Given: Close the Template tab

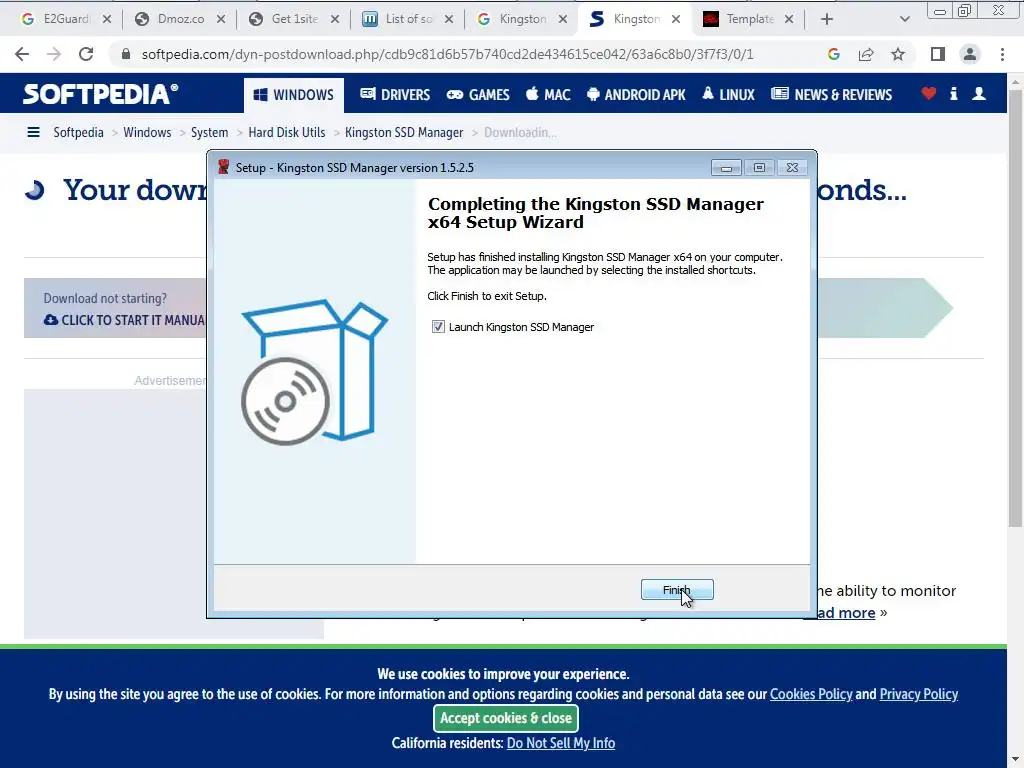Looking at the screenshot, I should click(789, 19).
